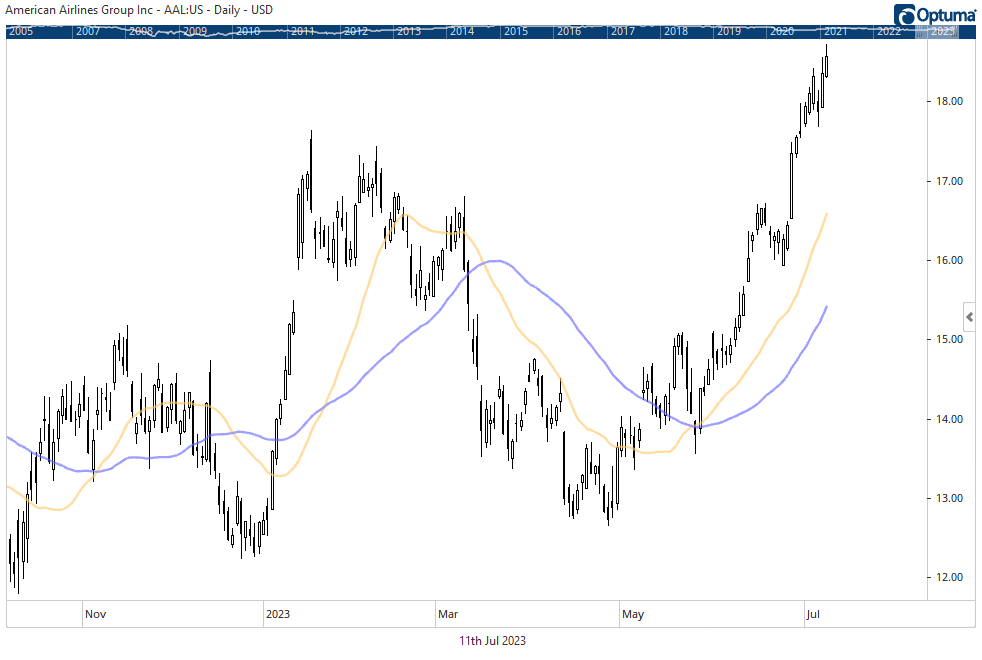Click the 16.00 price axis label

pyautogui.click(x=949, y=260)
